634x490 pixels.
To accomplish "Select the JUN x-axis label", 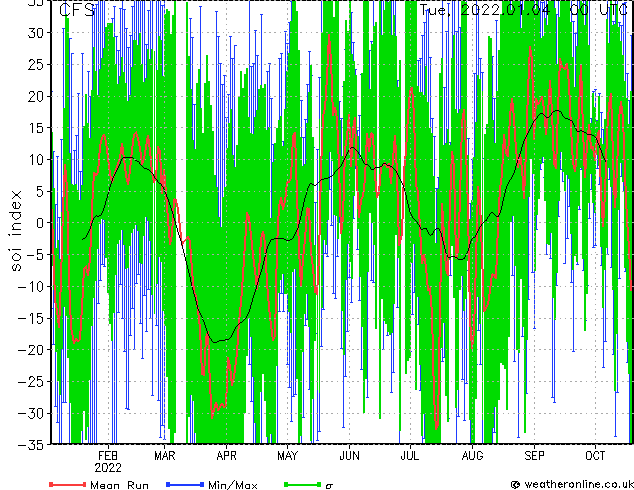I will 349,456.
